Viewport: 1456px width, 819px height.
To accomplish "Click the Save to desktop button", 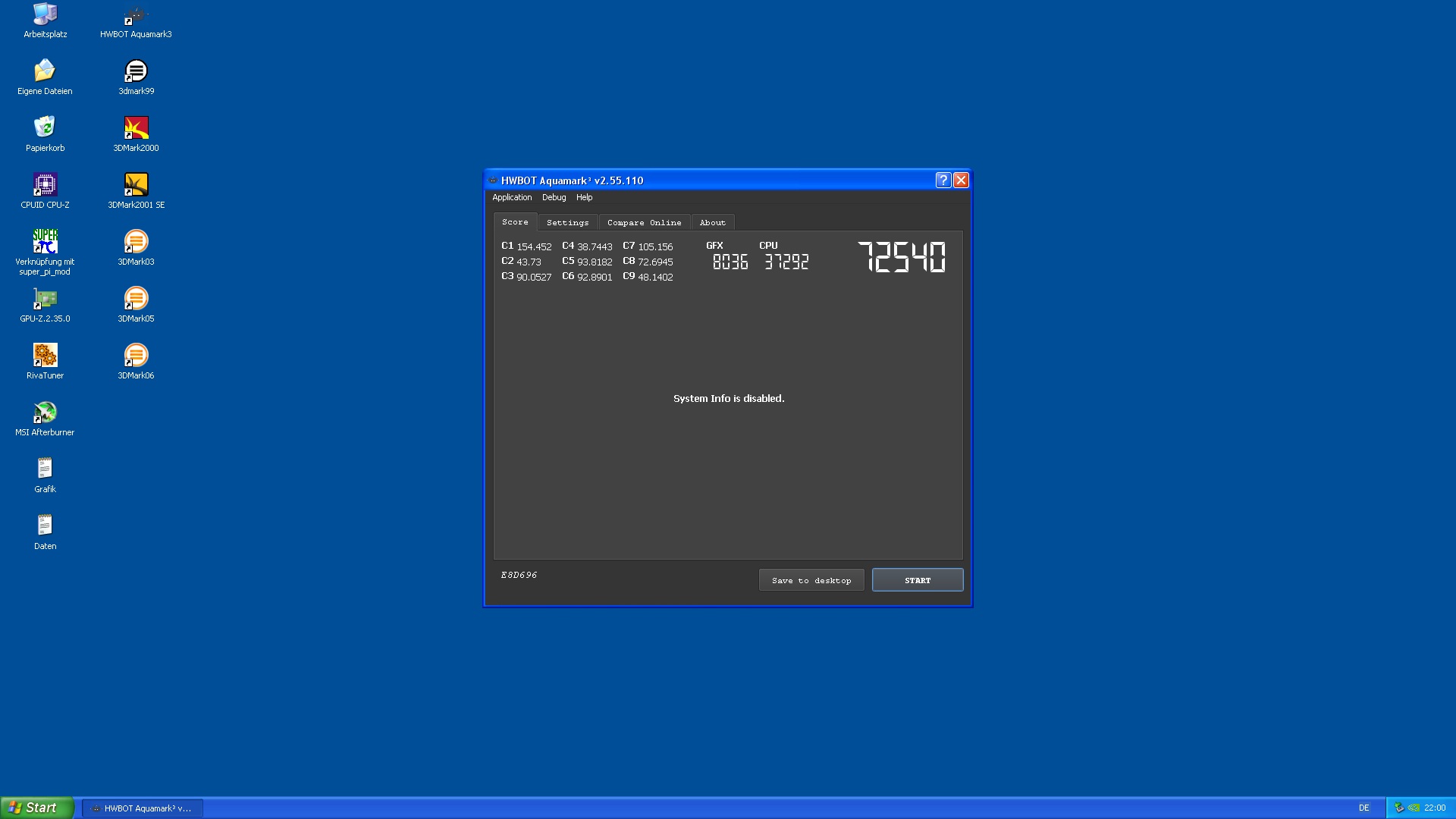I will click(811, 580).
